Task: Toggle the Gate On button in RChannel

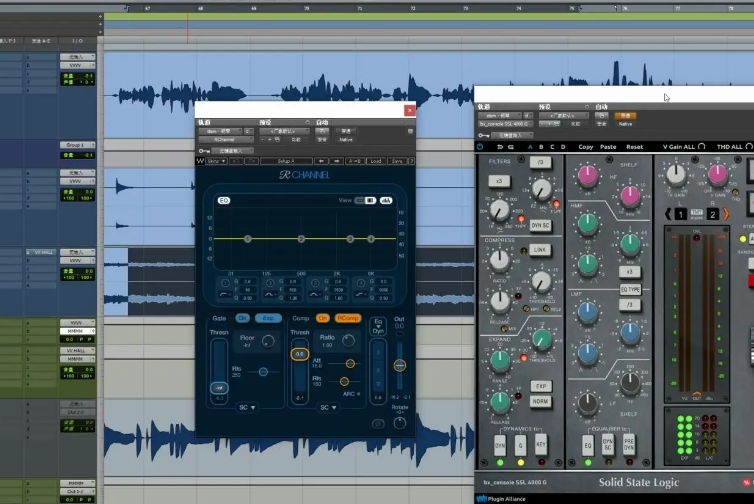Action: [242, 318]
